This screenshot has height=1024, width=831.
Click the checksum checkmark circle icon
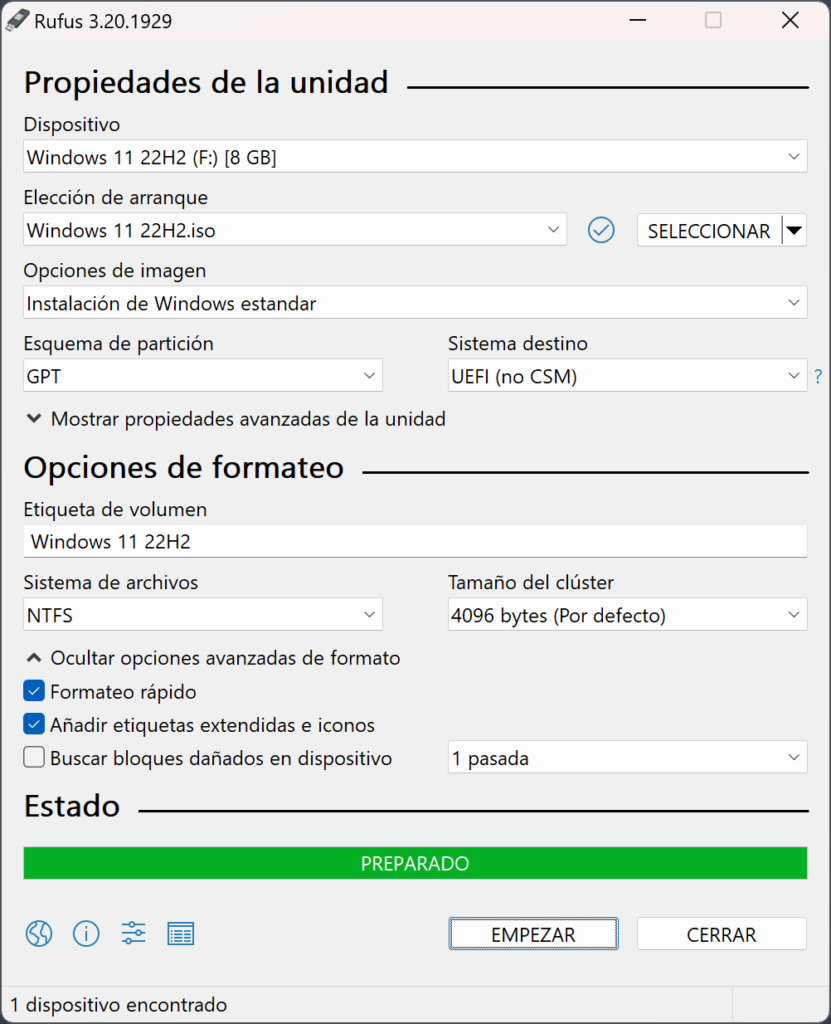(x=601, y=231)
